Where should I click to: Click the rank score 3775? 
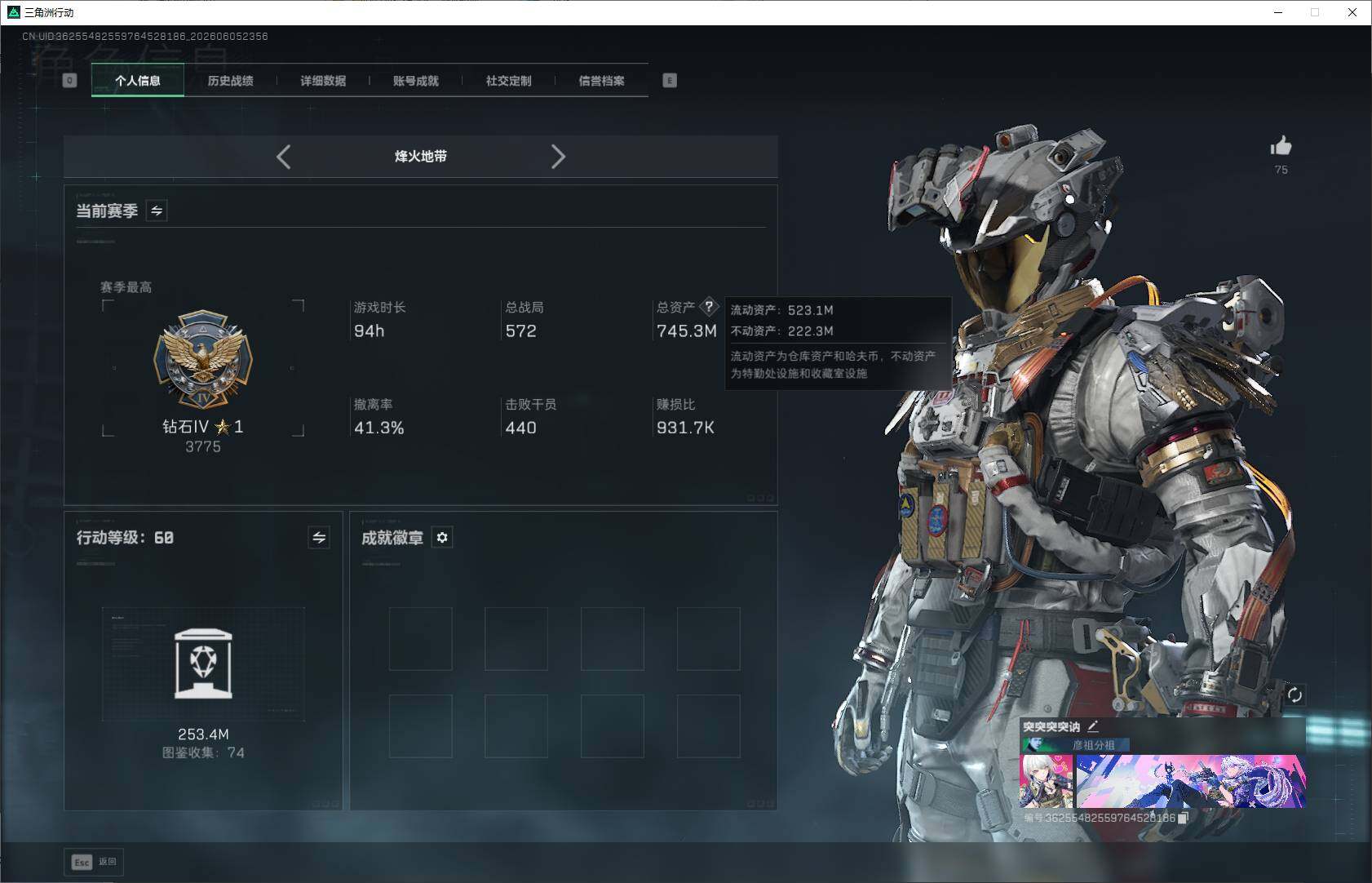203,446
